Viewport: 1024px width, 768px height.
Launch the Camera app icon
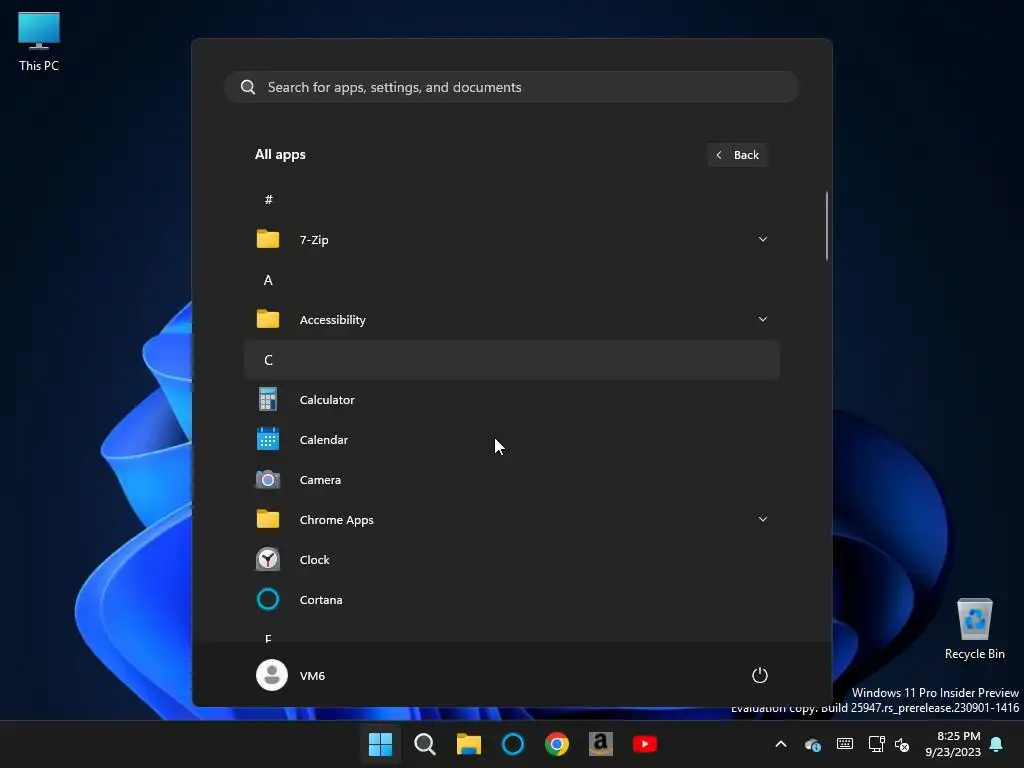point(268,480)
